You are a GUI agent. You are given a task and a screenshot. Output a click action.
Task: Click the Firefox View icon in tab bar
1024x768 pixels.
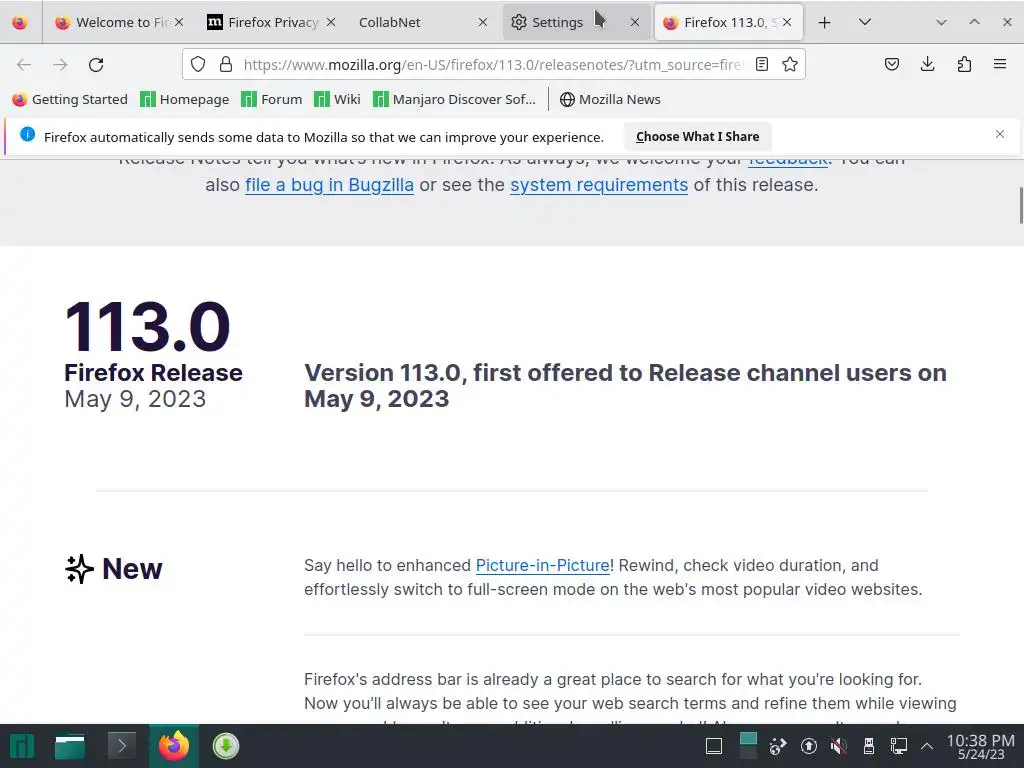20,22
